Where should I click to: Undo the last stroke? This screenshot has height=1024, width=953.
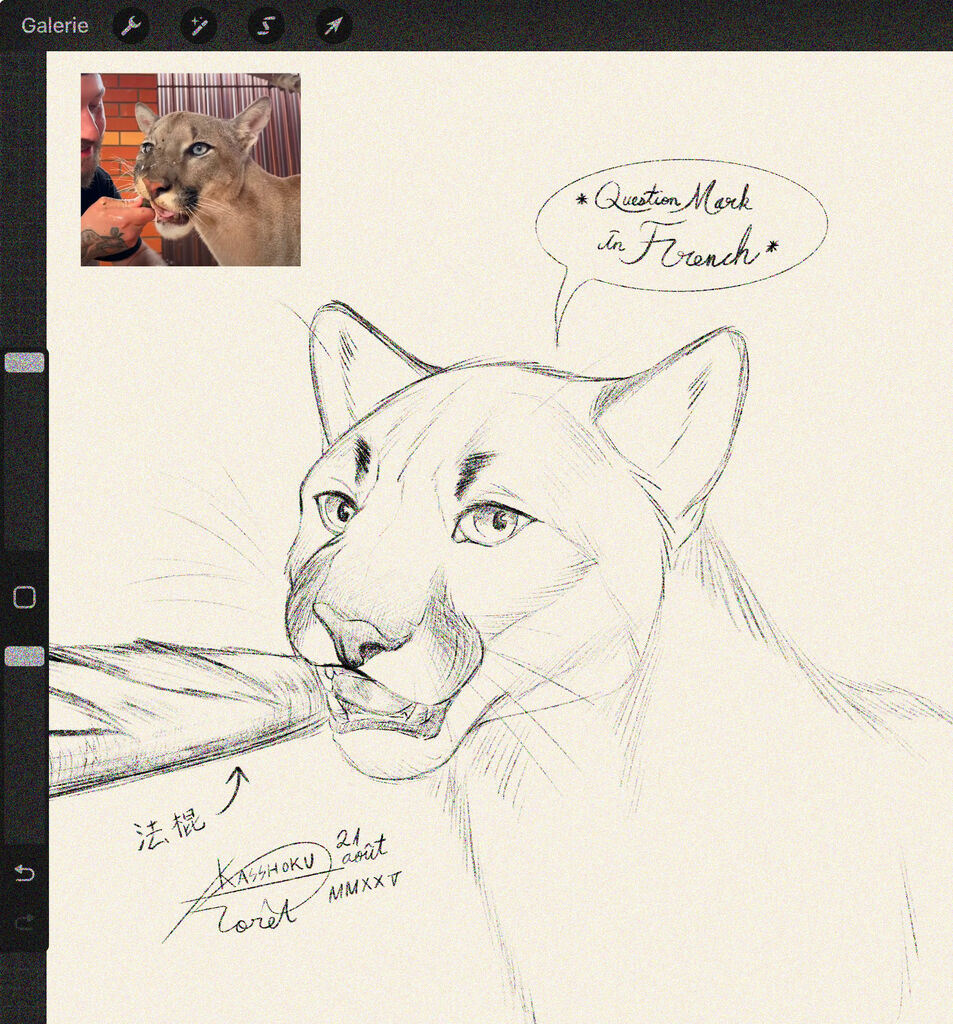(25, 872)
